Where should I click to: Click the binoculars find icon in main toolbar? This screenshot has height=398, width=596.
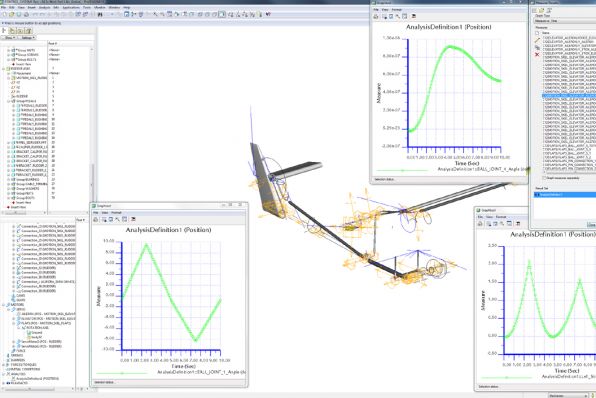tap(100, 14)
